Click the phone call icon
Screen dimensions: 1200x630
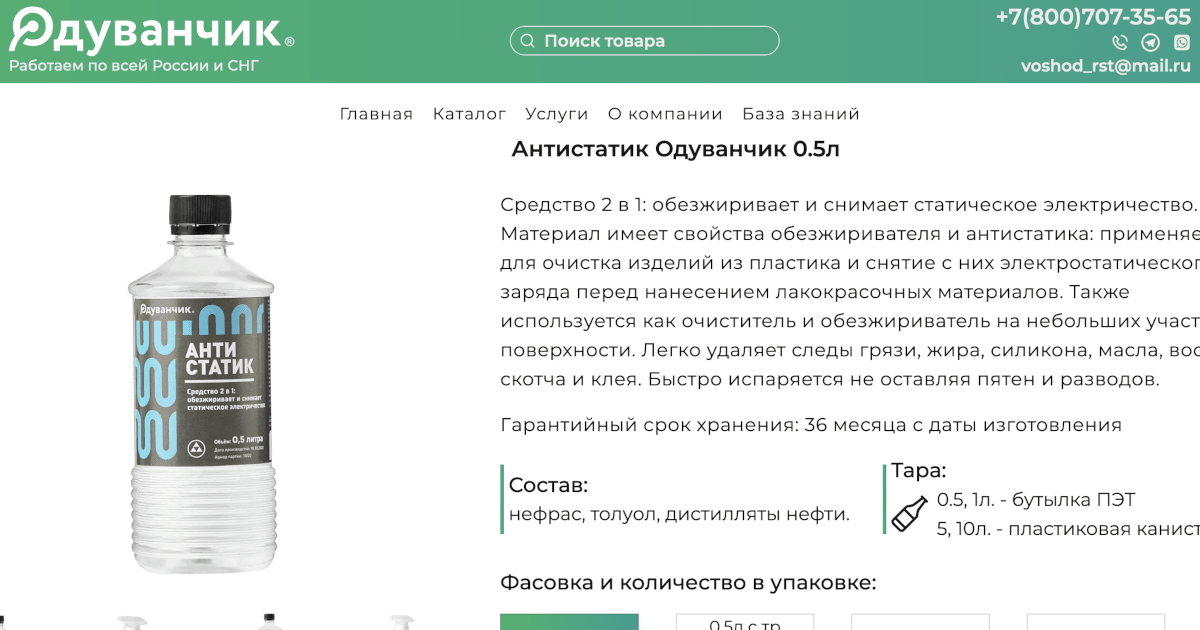(1120, 43)
